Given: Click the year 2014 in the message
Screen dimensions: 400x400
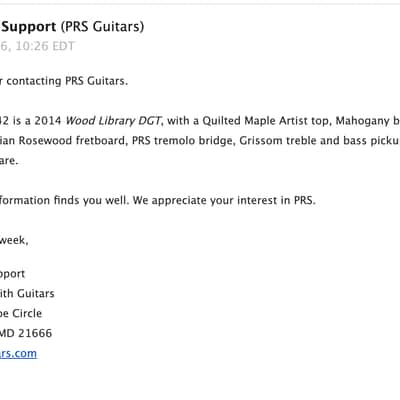Looking at the screenshot, I should (x=48, y=121).
